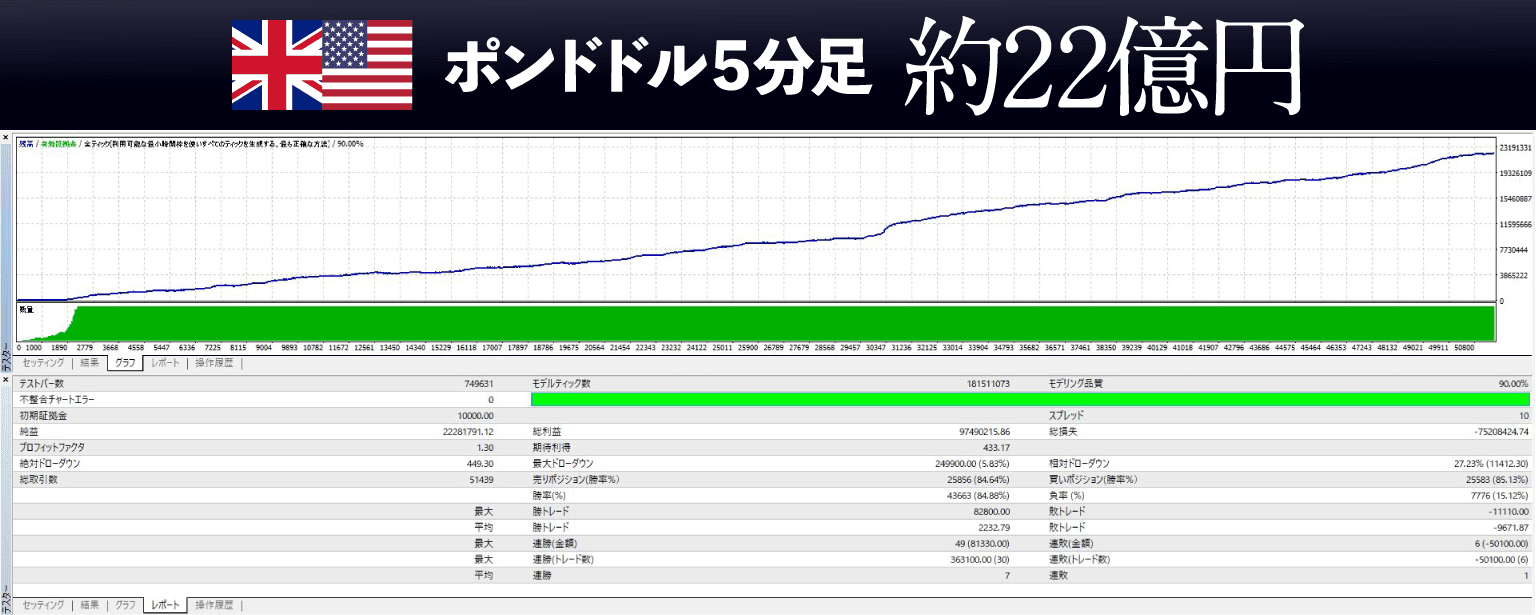1536x615 pixels.
Task: Open セッティング tab below the graph panel
Action: pyautogui.click(x=43, y=363)
